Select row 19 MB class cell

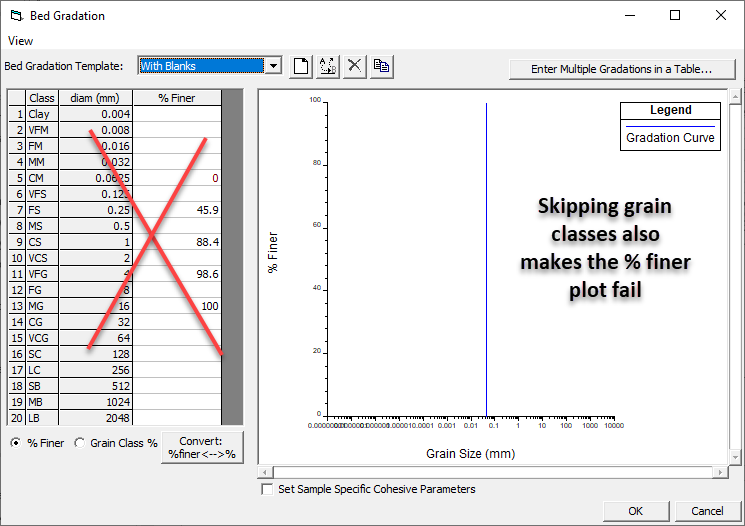tap(42, 402)
